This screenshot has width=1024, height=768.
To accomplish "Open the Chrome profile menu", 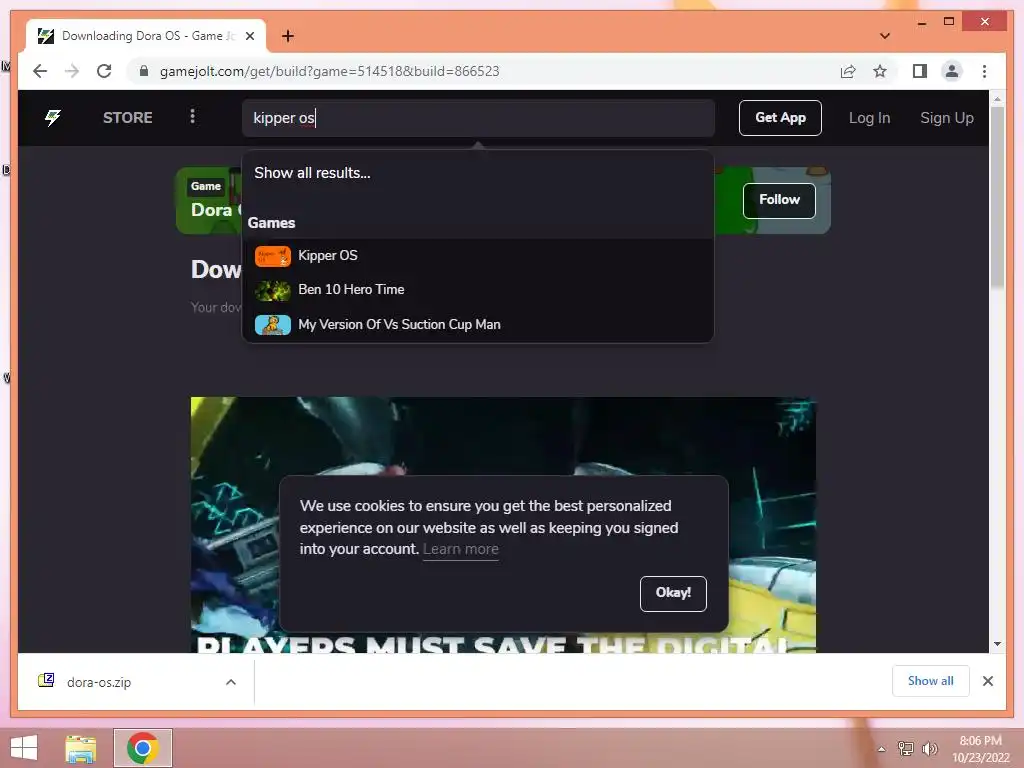I will (x=952, y=71).
